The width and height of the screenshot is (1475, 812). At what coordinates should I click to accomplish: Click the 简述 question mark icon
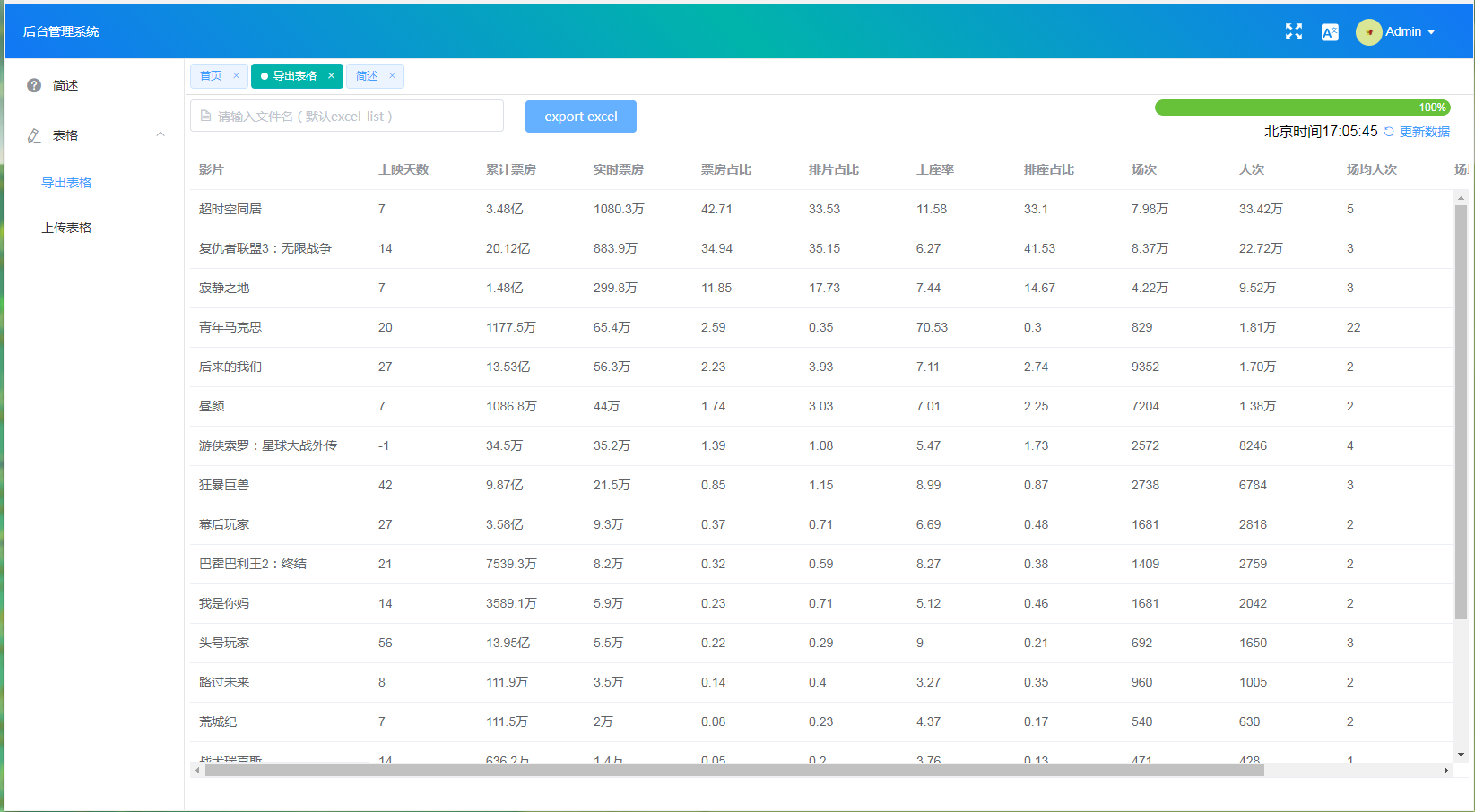[x=34, y=85]
